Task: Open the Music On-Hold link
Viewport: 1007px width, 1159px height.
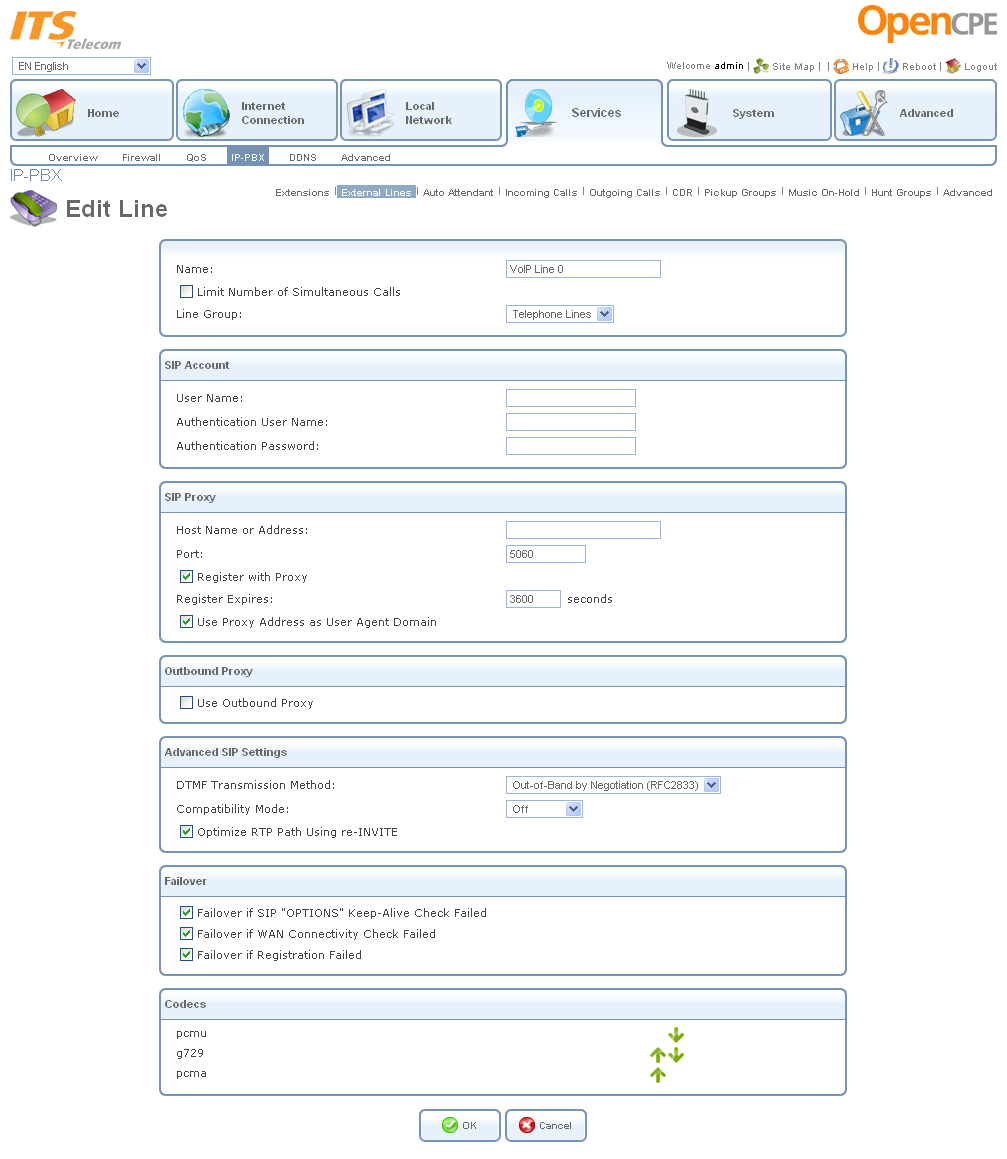Action: [824, 192]
